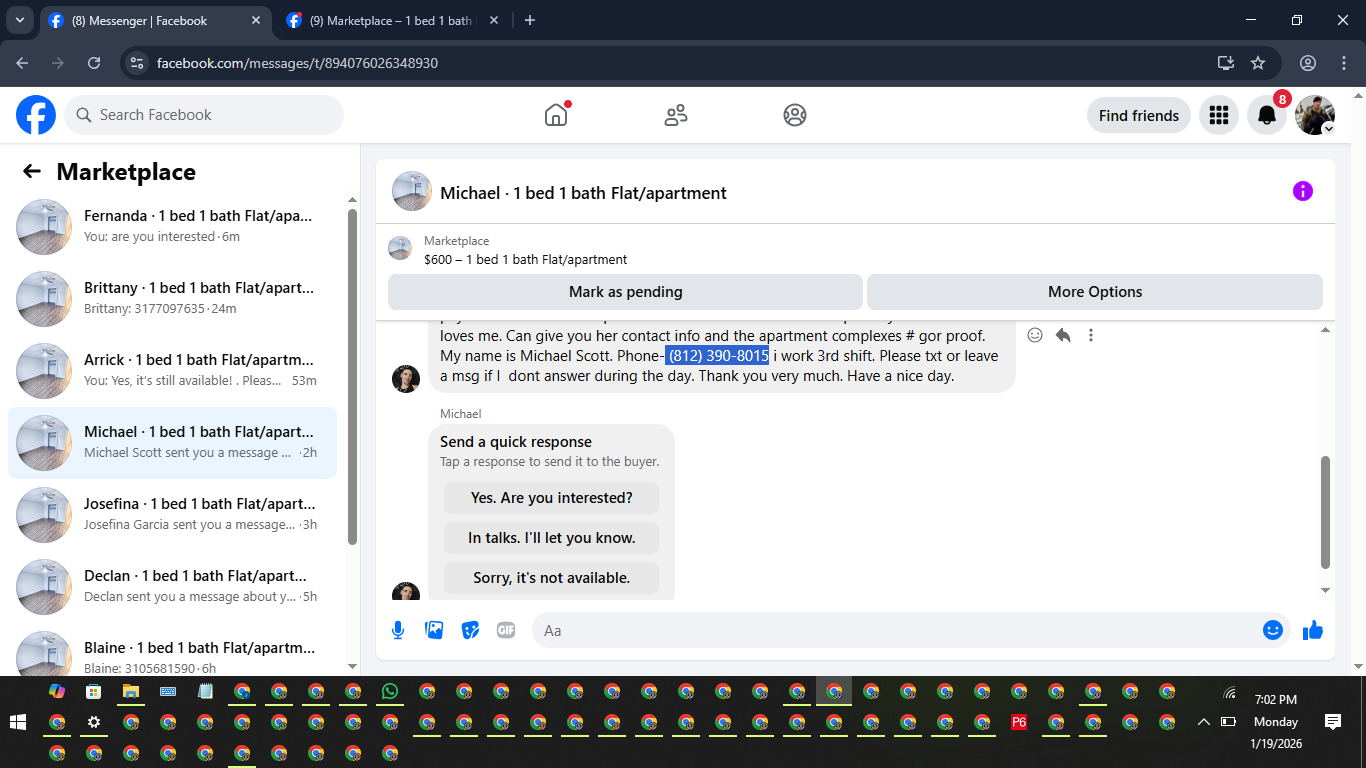Click the highlighted phone number (812) 390-8015
The height and width of the screenshot is (768, 1366).
pyautogui.click(x=717, y=355)
